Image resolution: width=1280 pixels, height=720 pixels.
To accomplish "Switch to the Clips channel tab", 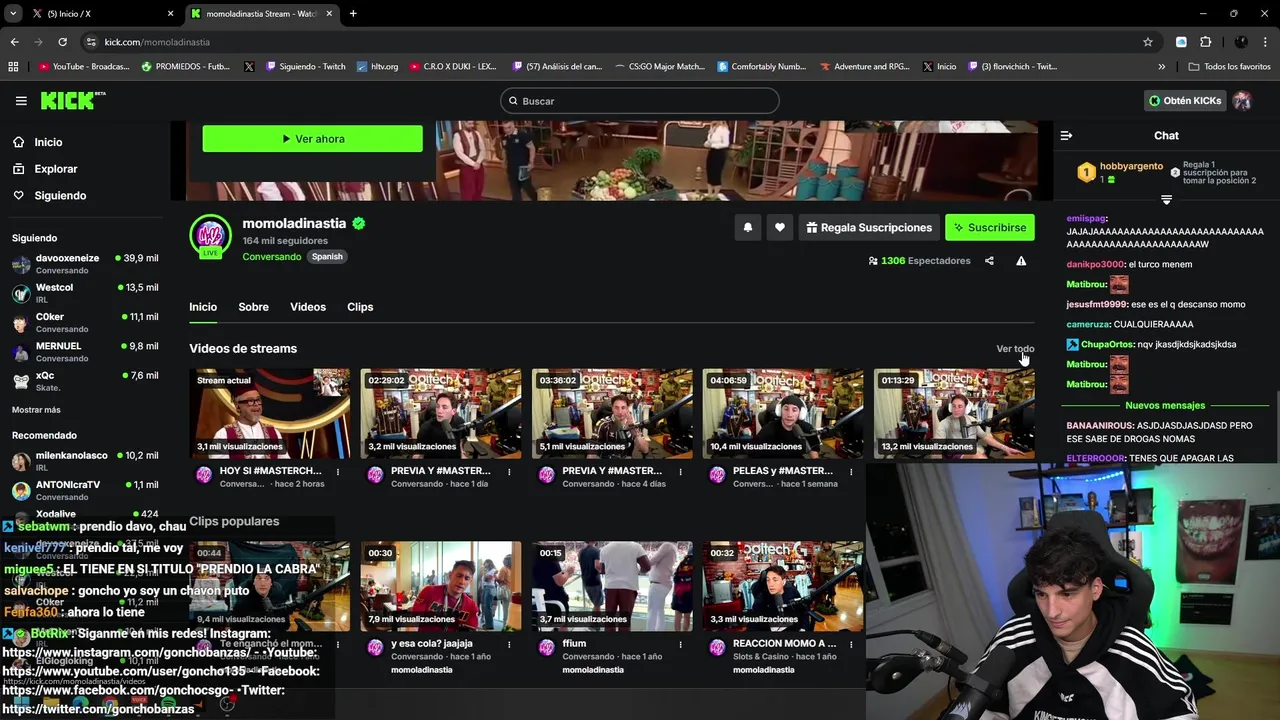I will pyautogui.click(x=360, y=307).
